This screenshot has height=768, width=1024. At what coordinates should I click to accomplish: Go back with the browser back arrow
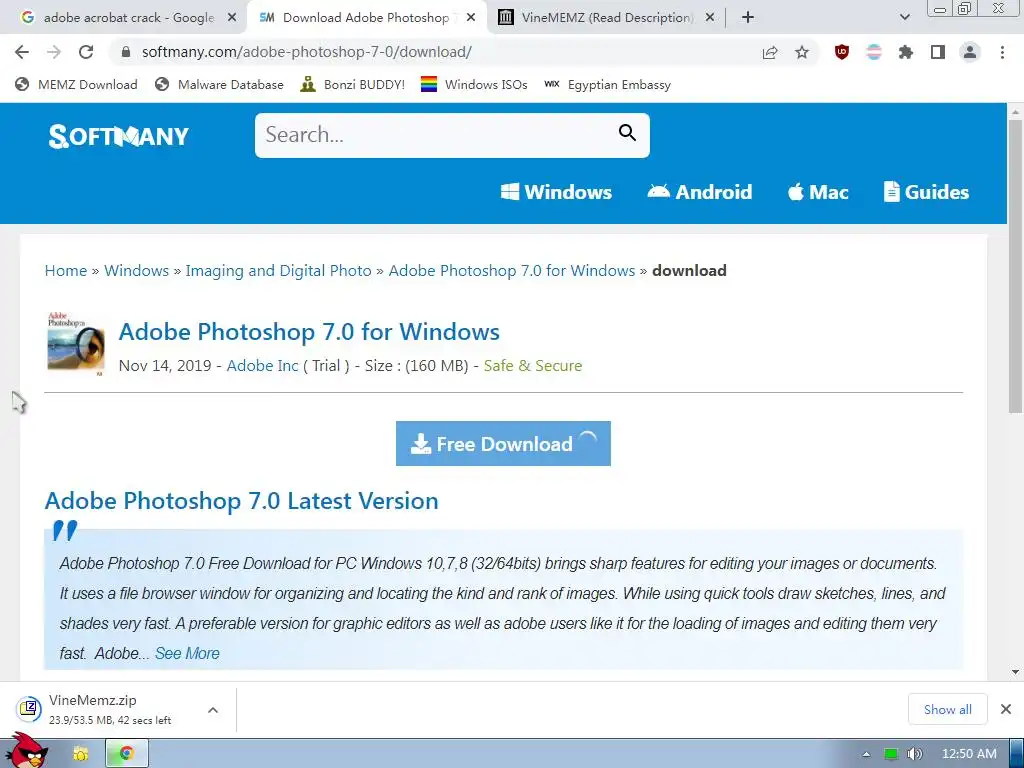tap(22, 52)
